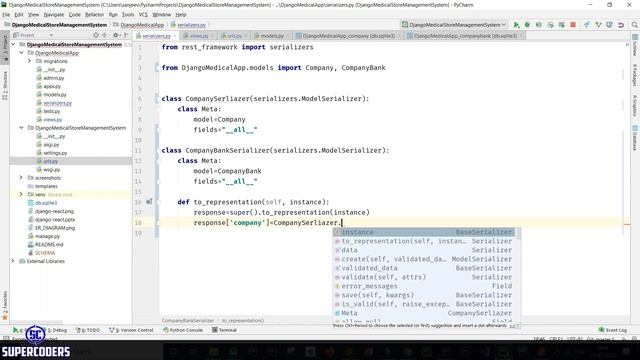Click the profiler run icon in toolbar
640x360 pixels.
click(550, 25)
